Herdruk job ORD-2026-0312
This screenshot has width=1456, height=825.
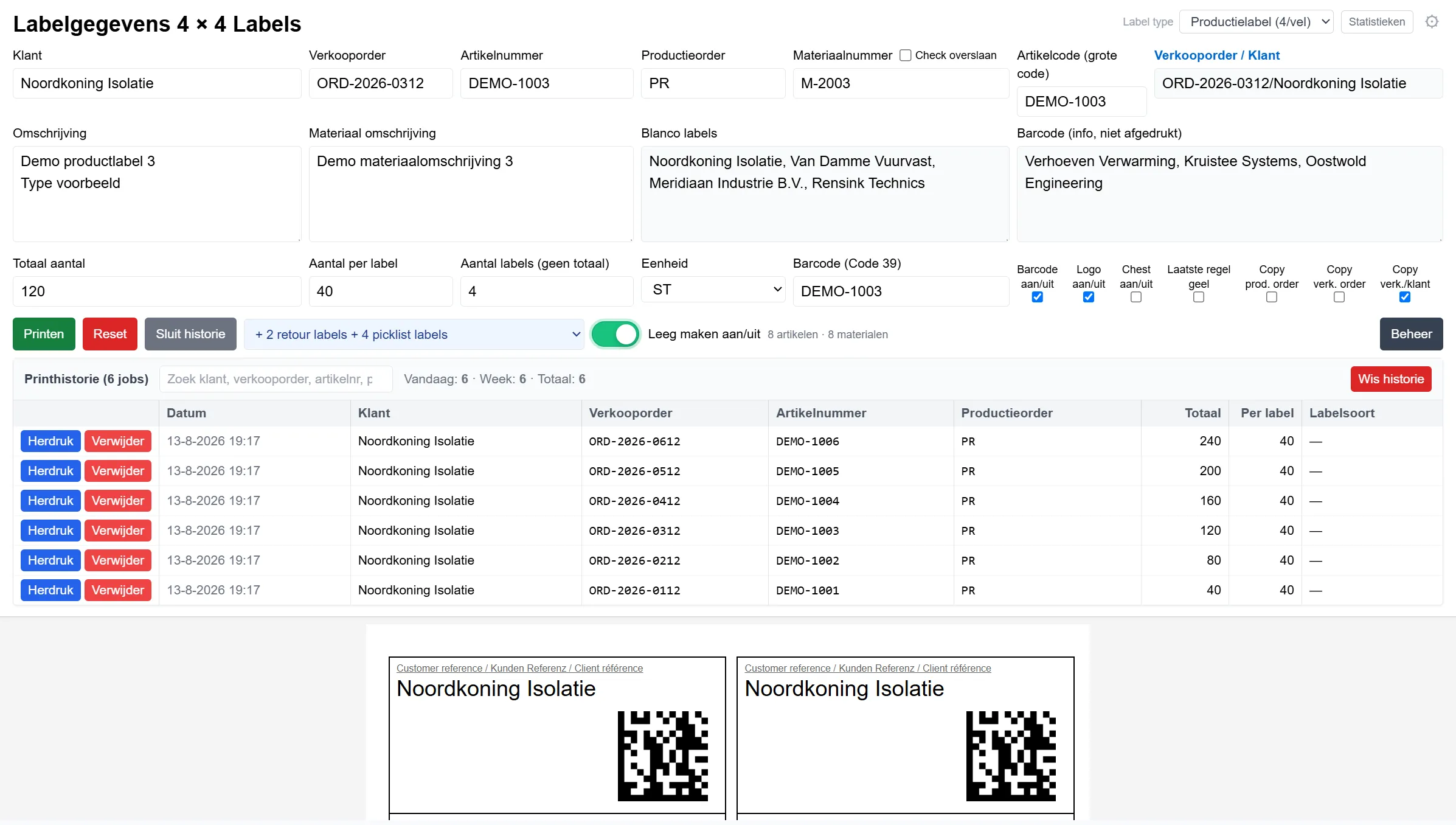(x=50, y=531)
